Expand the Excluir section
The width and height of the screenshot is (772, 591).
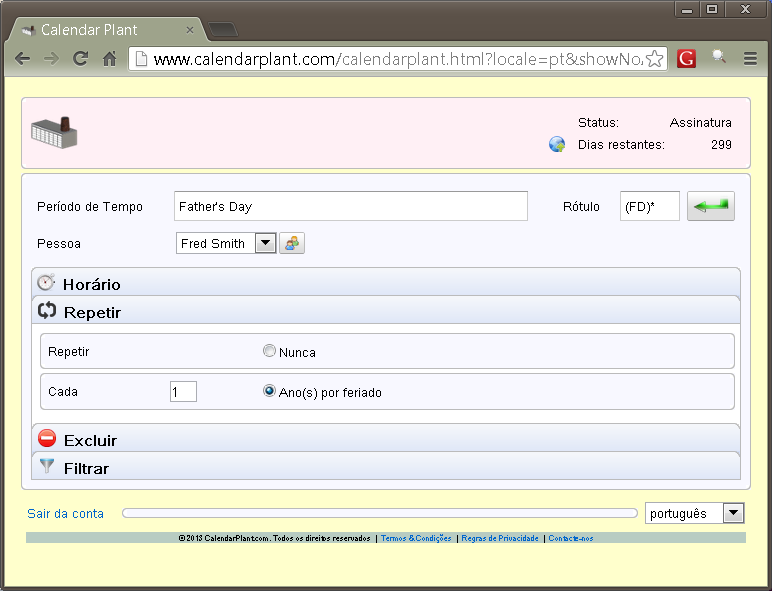tap(90, 440)
